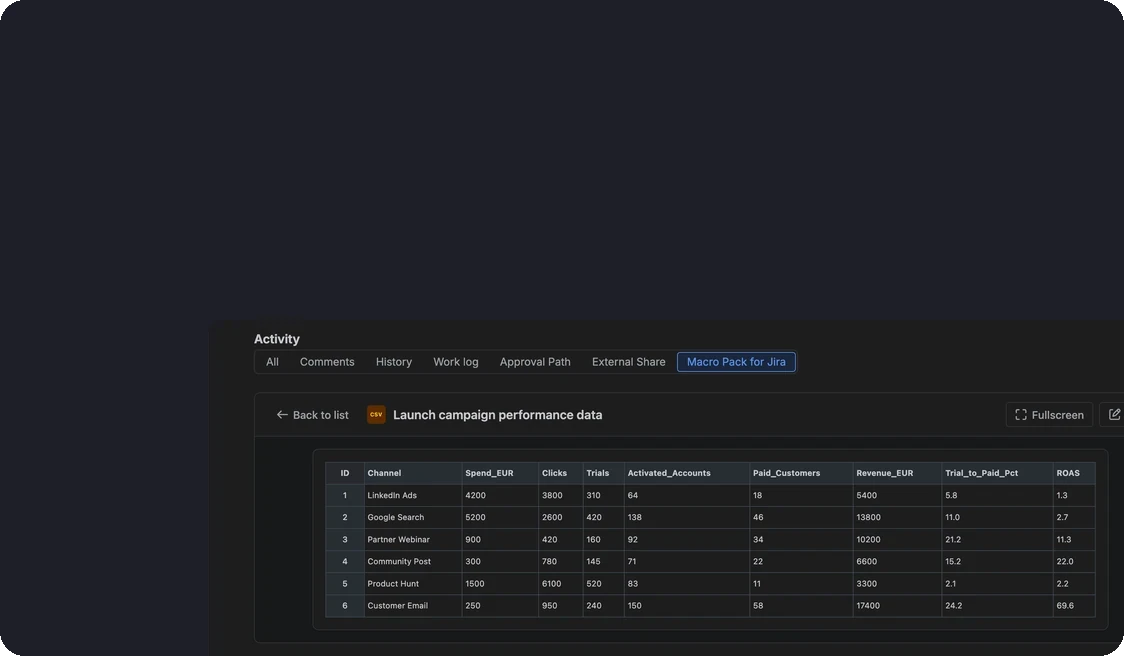Click the ROAS column header
The image size is (1124, 656).
click(x=1074, y=473)
